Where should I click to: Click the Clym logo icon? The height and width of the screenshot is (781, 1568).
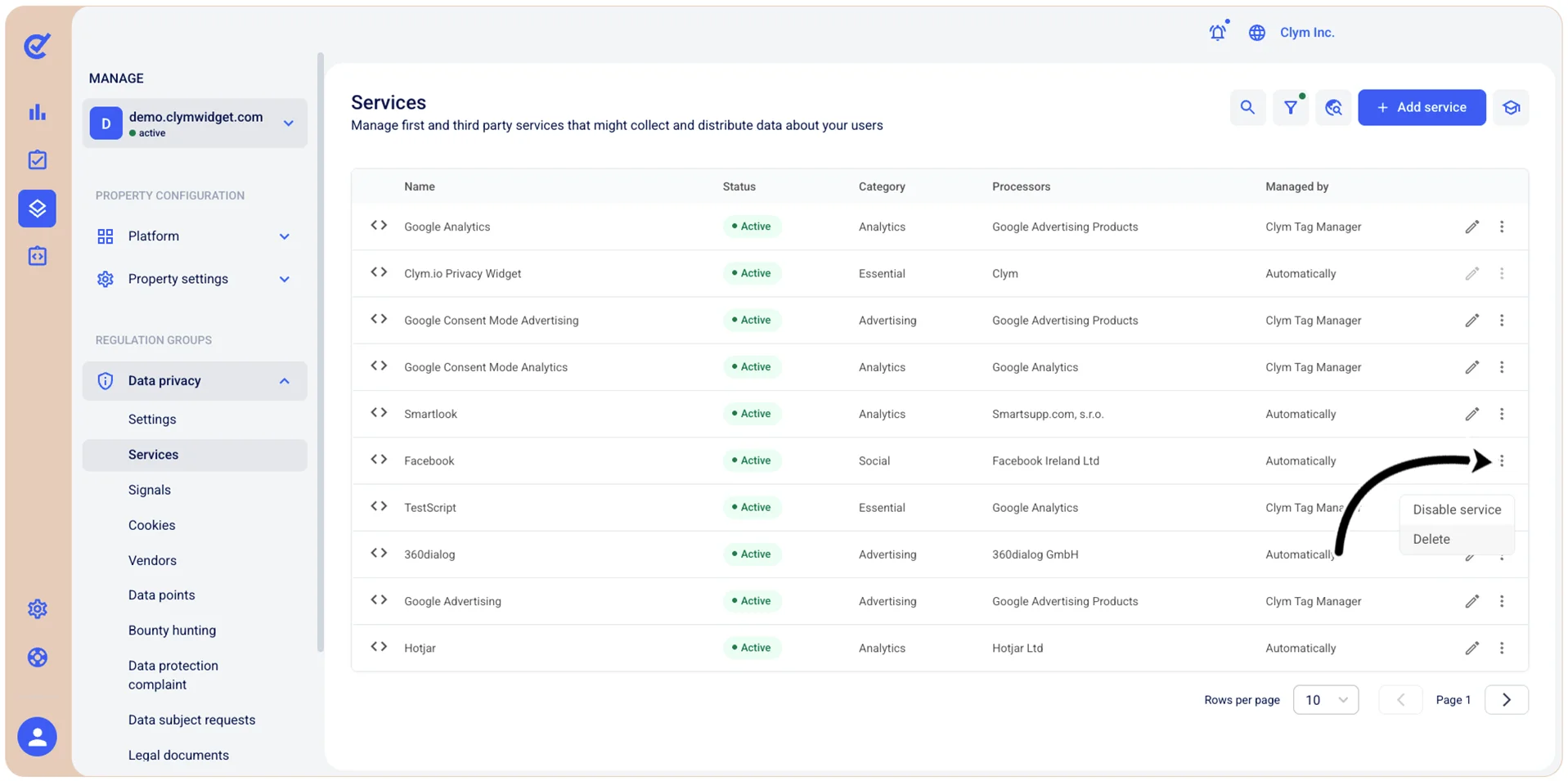pos(37,46)
